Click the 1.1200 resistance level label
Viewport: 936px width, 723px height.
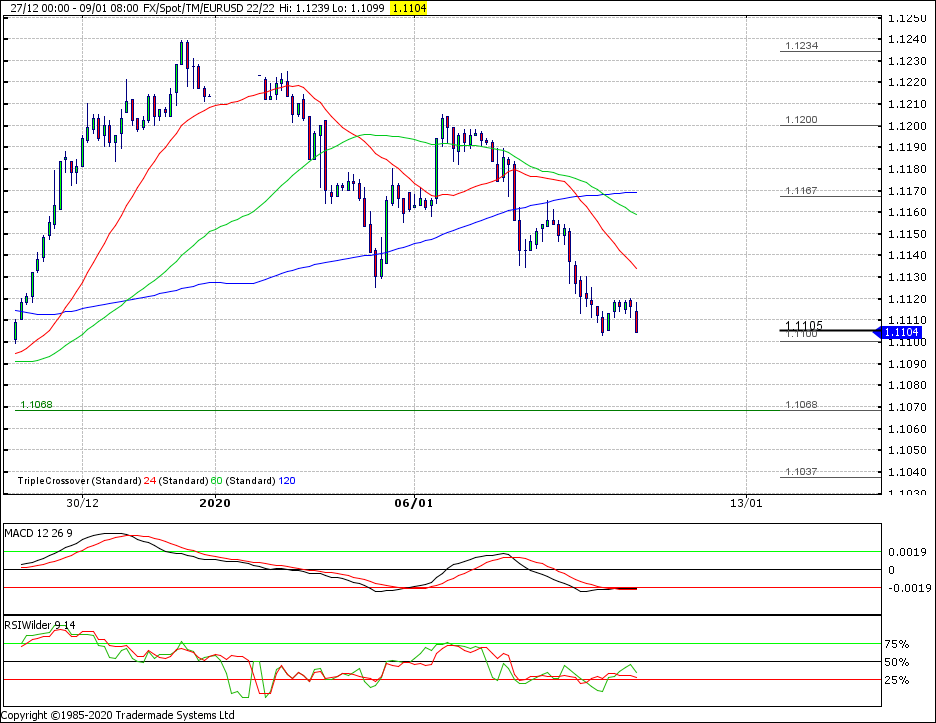801,119
